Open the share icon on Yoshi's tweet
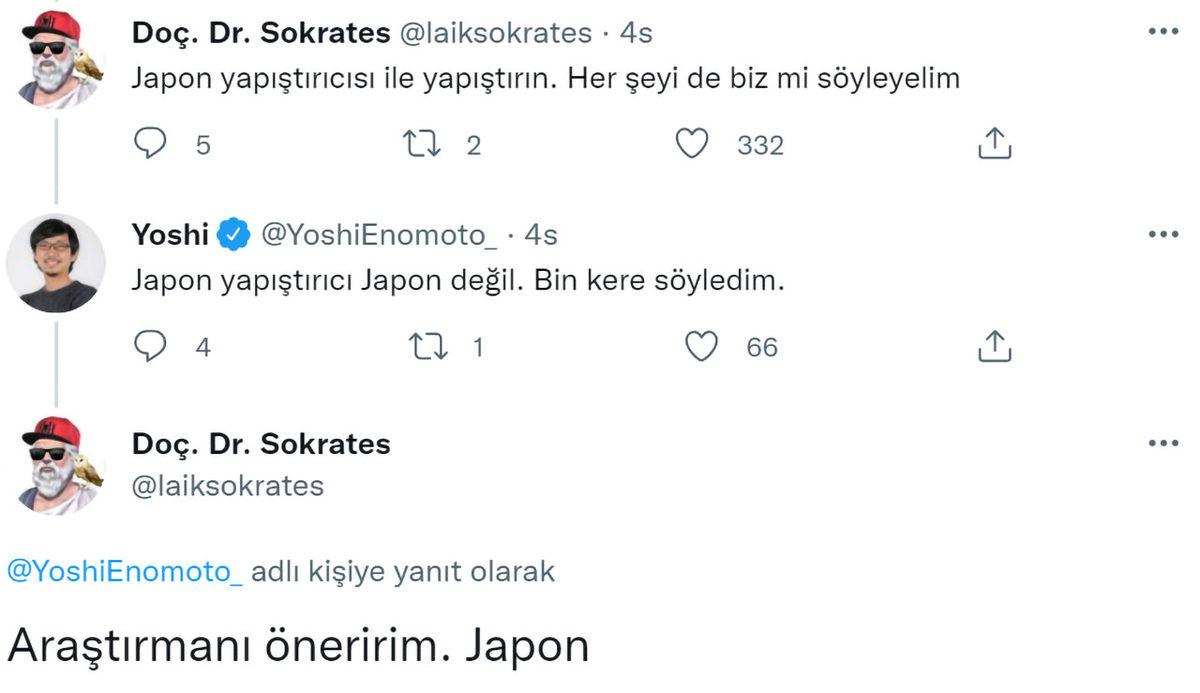The height and width of the screenshot is (693, 1200). tap(995, 346)
